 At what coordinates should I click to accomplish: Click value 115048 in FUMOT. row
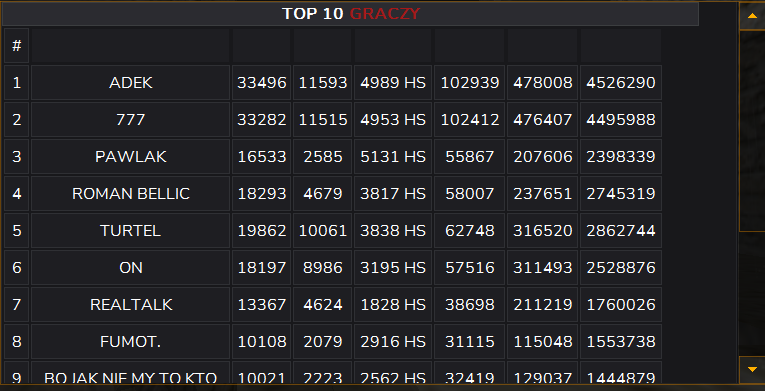point(543,342)
